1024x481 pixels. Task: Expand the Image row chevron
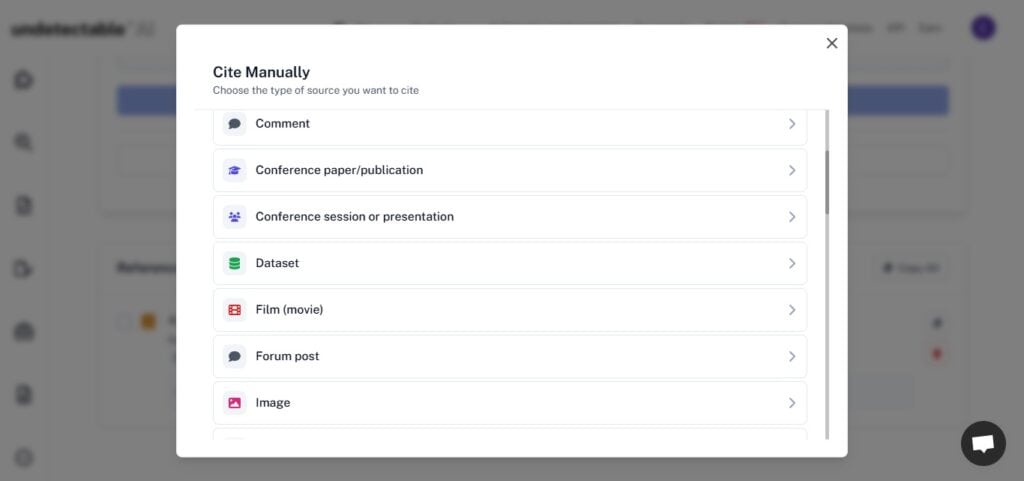click(x=791, y=403)
